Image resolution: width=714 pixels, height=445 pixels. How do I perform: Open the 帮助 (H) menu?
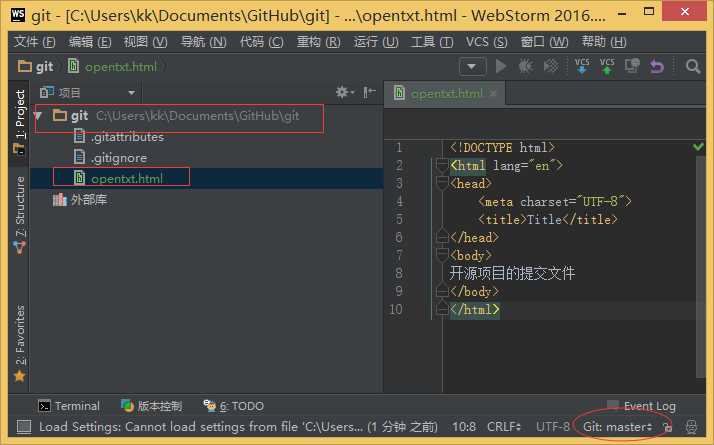604,42
